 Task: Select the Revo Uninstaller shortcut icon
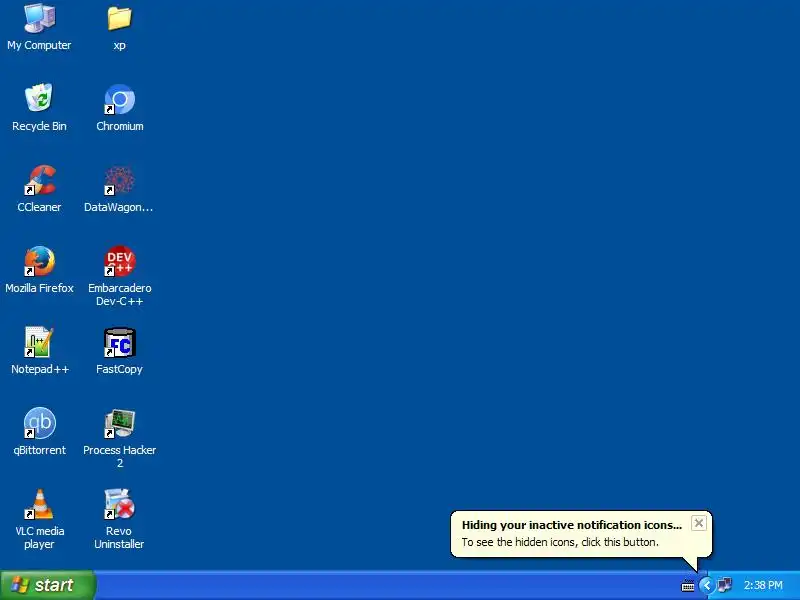[119, 504]
